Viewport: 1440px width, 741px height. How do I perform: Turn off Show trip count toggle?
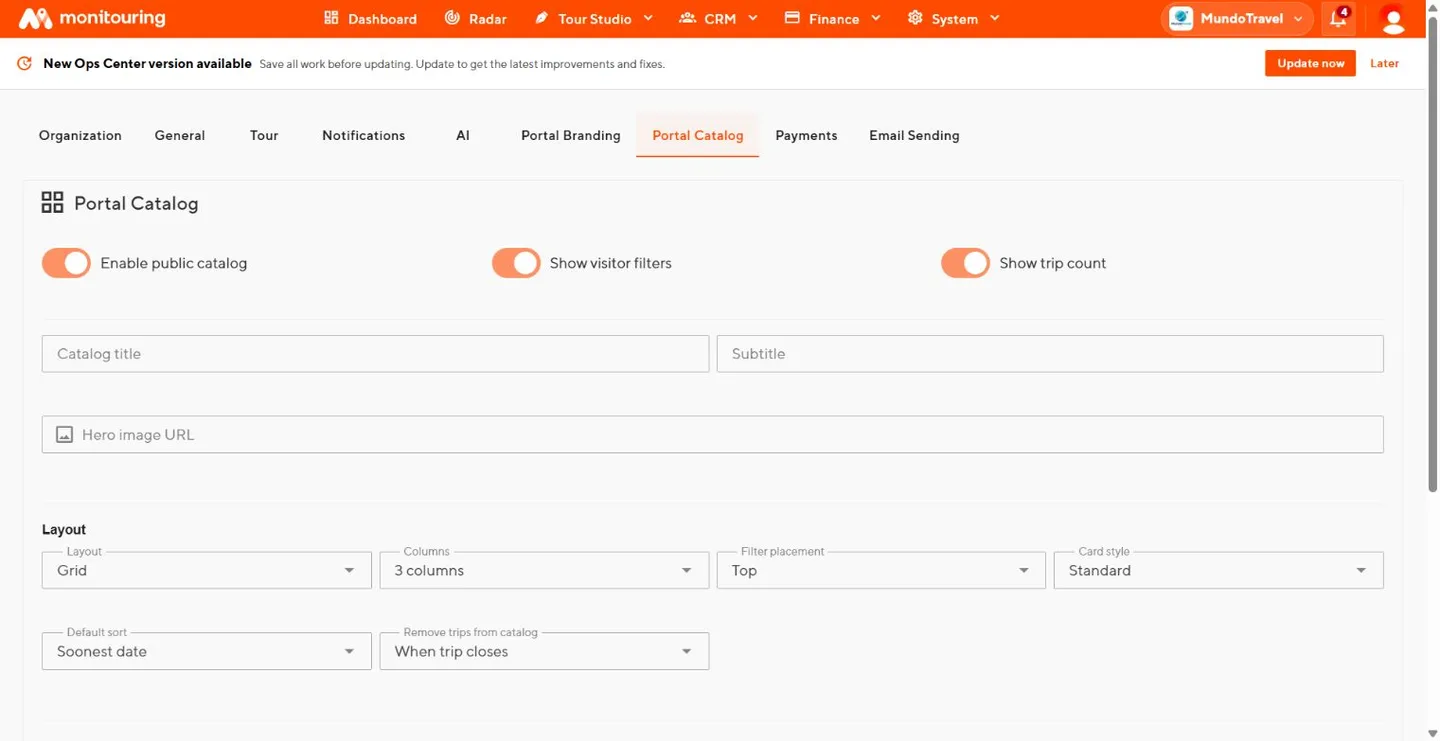click(x=965, y=263)
